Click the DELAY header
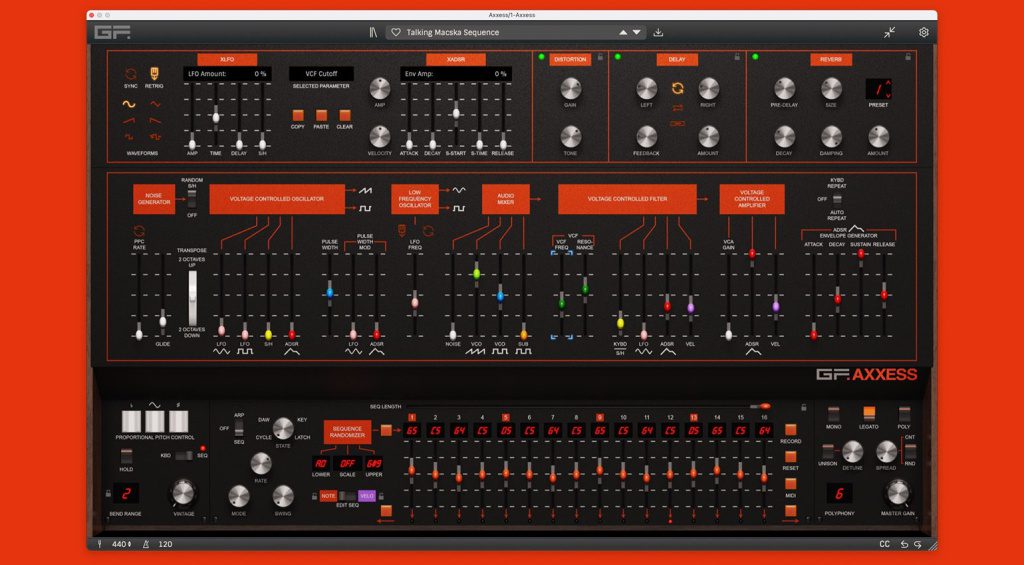Screen dimensions: 1024x565 coord(677,59)
